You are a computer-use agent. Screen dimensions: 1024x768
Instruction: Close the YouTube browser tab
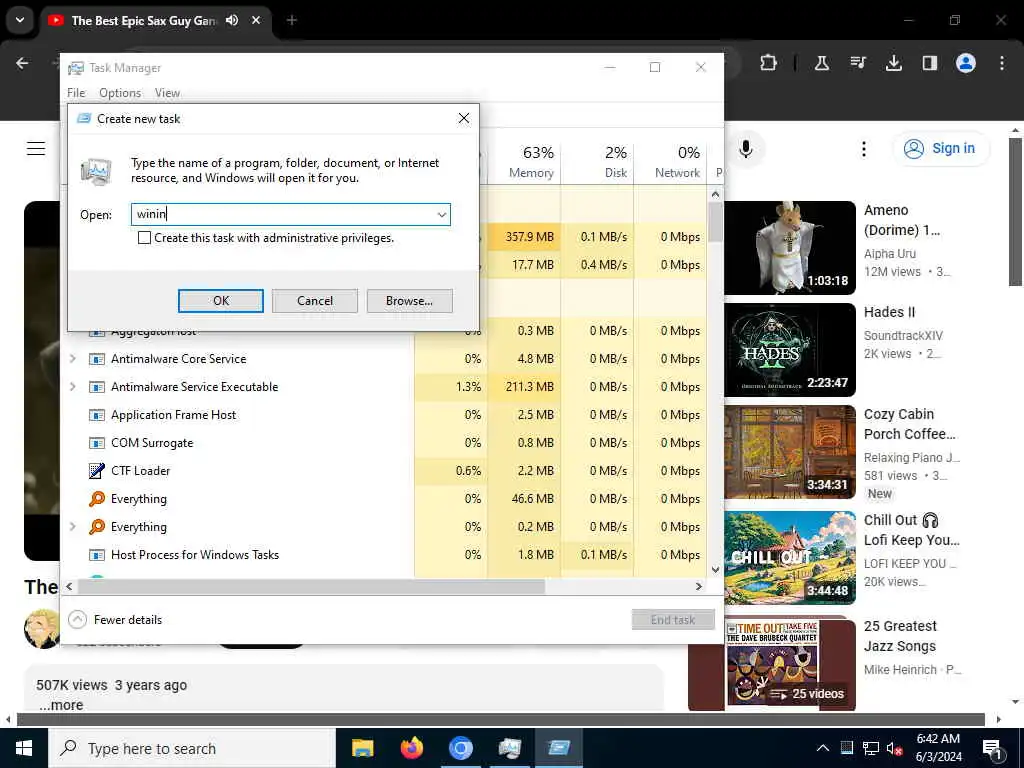tap(256, 20)
